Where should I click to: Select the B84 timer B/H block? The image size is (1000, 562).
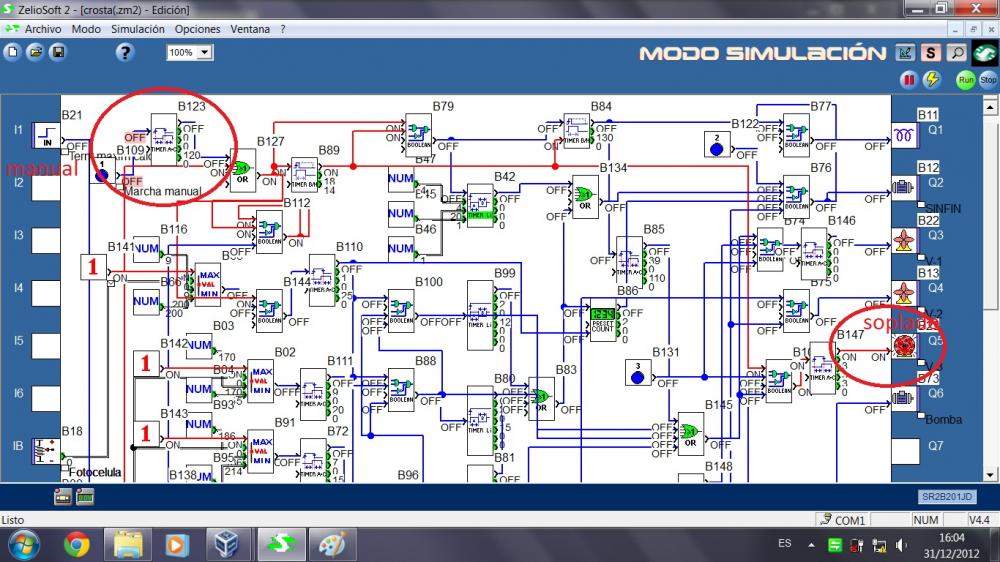(x=577, y=131)
